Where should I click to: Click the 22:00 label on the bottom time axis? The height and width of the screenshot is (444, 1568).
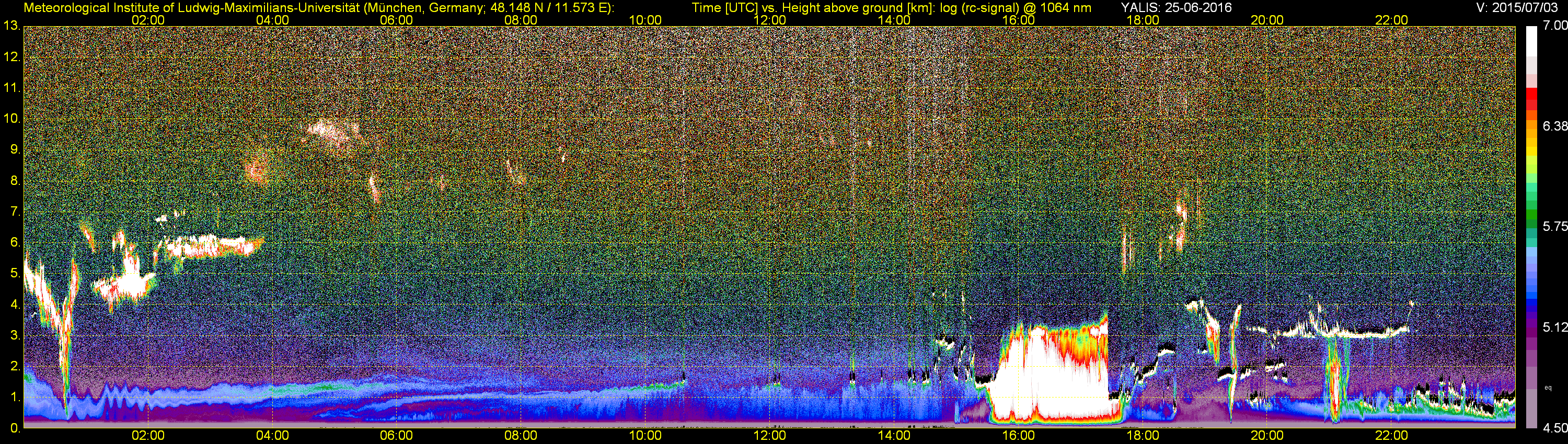[x=1391, y=436]
